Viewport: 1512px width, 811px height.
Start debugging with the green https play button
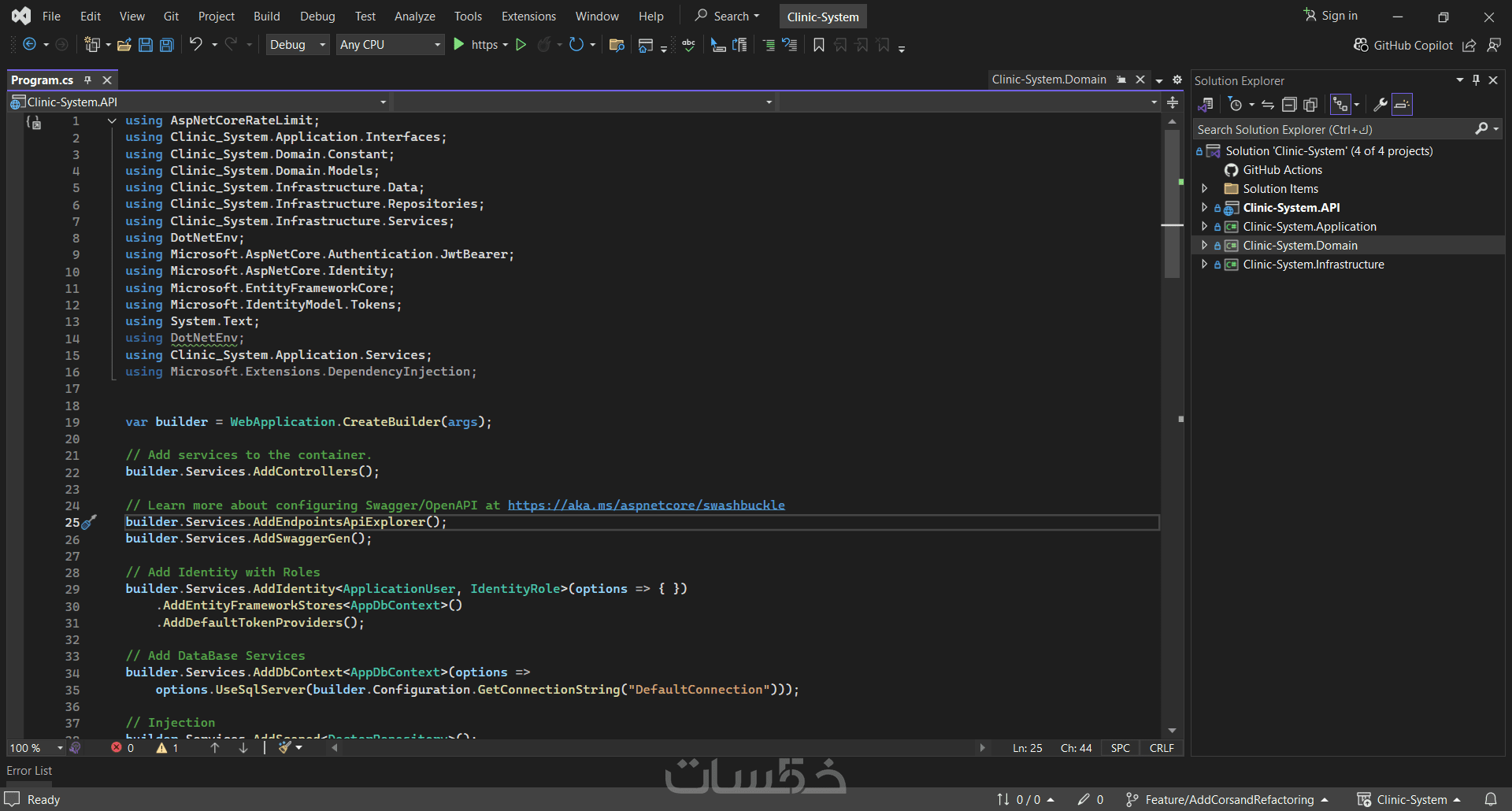tap(459, 45)
